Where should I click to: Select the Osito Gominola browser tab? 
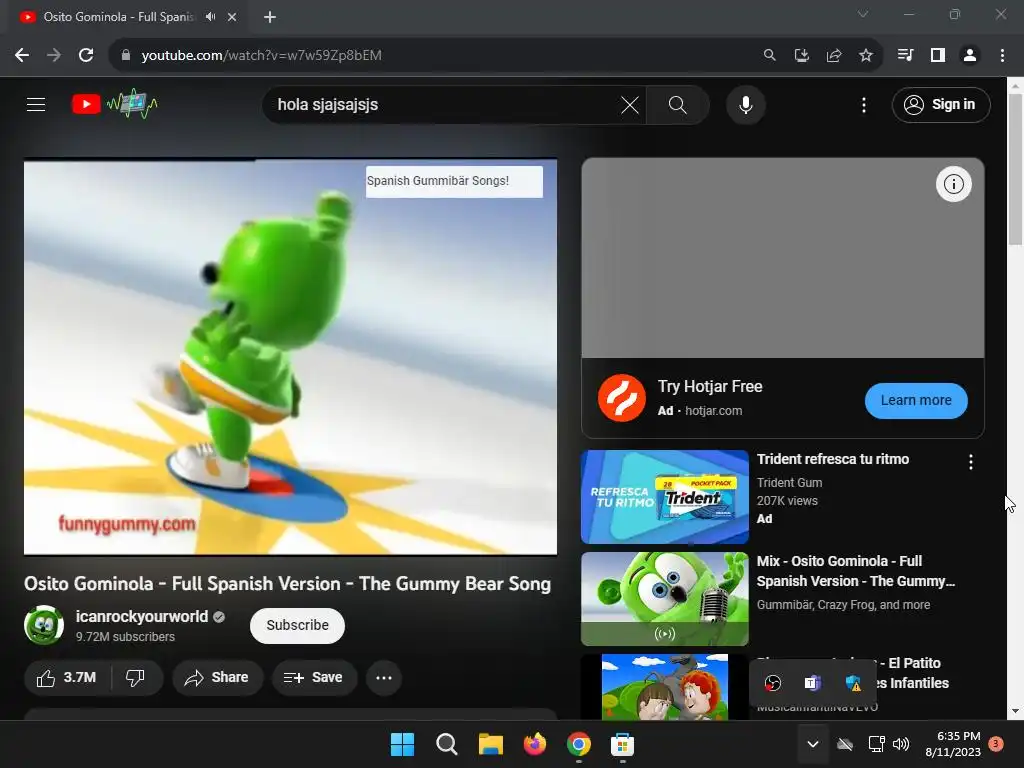[x=118, y=17]
